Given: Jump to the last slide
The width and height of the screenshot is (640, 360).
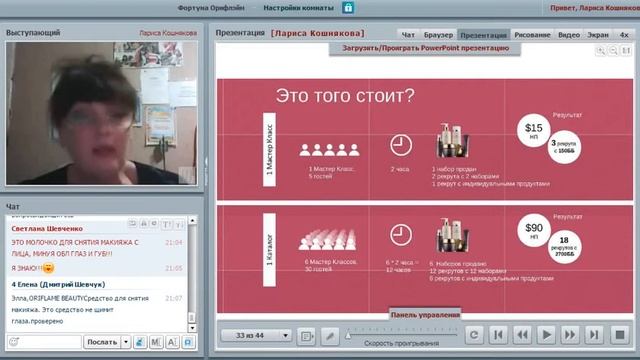Looking at the screenshot, I should tap(594, 335).
